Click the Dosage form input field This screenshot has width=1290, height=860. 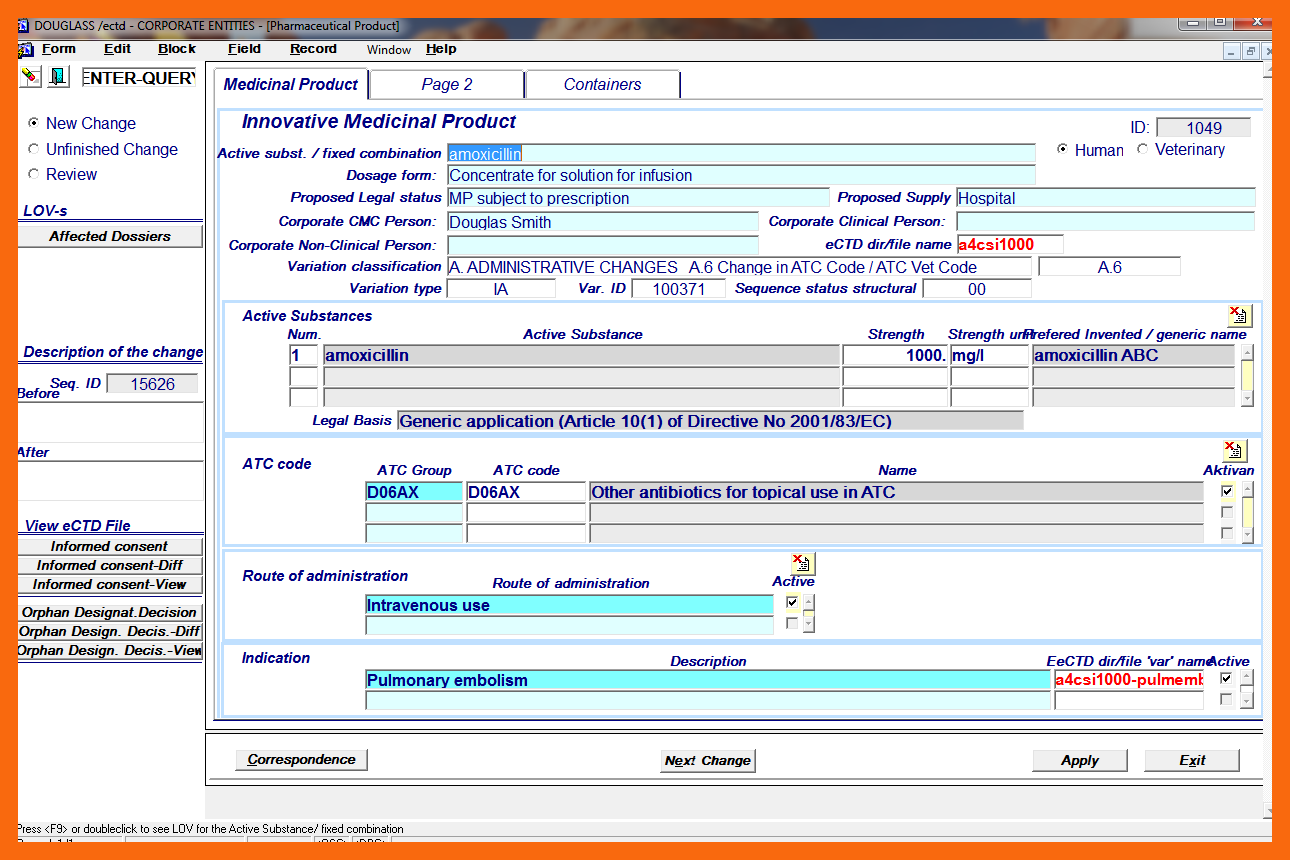coord(740,176)
